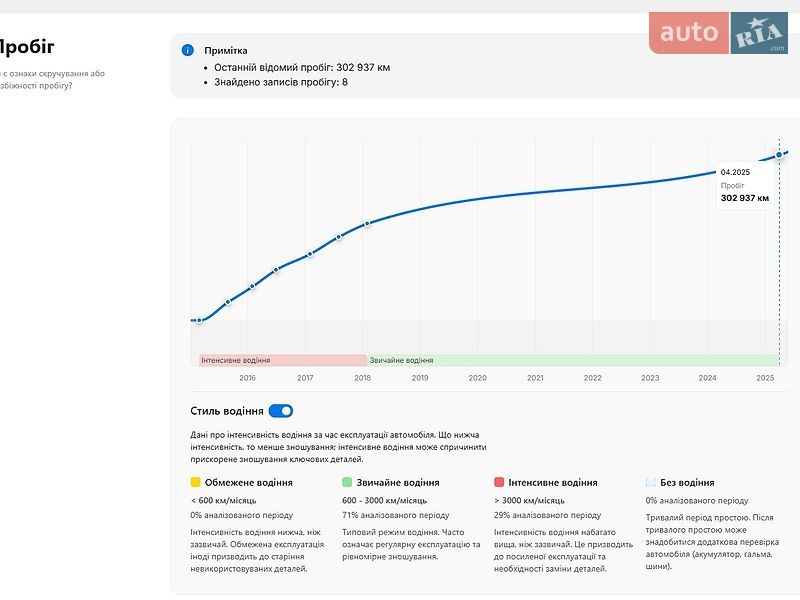Click the mileage data point at 2018

click(366, 224)
